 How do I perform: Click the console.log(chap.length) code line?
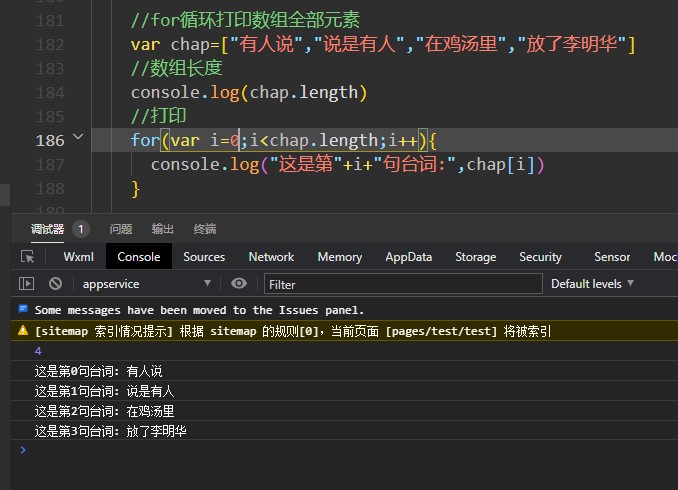[249, 93]
